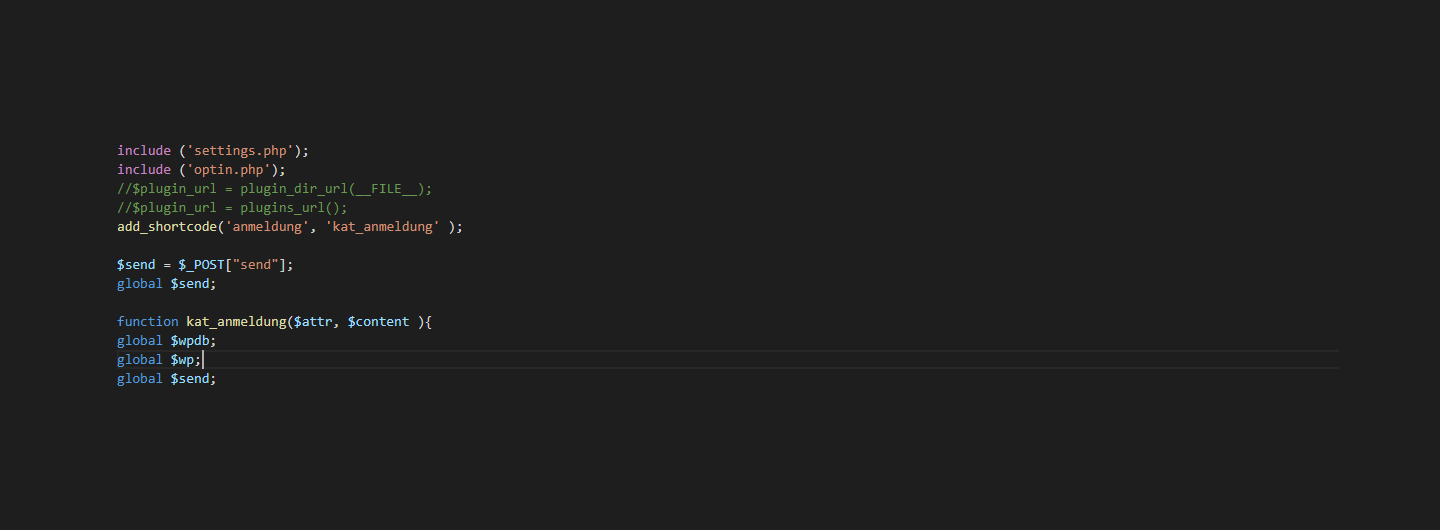Click the last line's $send variable
This screenshot has width=1440, height=530.
click(190, 379)
